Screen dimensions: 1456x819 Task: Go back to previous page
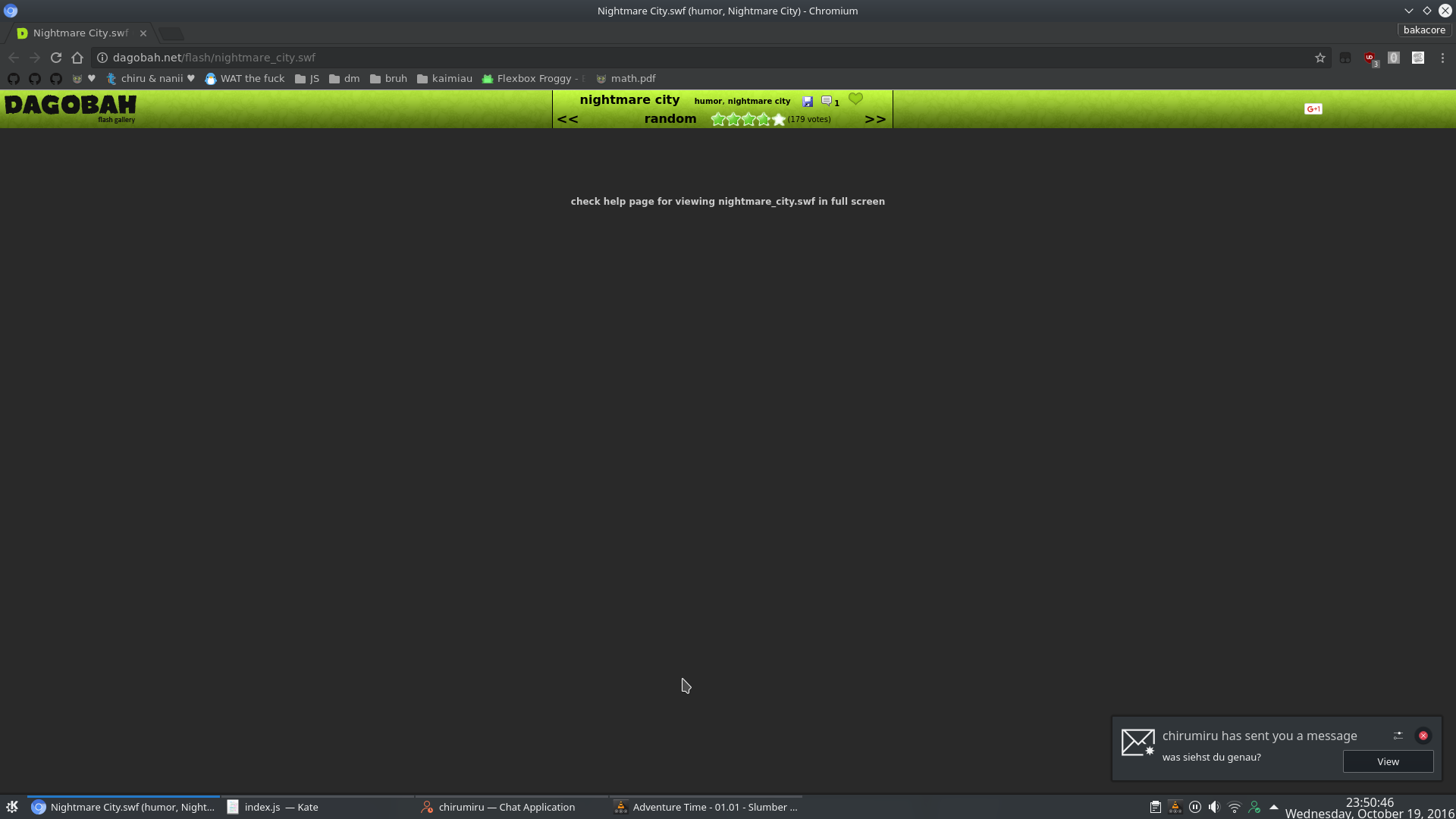point(14,58)
